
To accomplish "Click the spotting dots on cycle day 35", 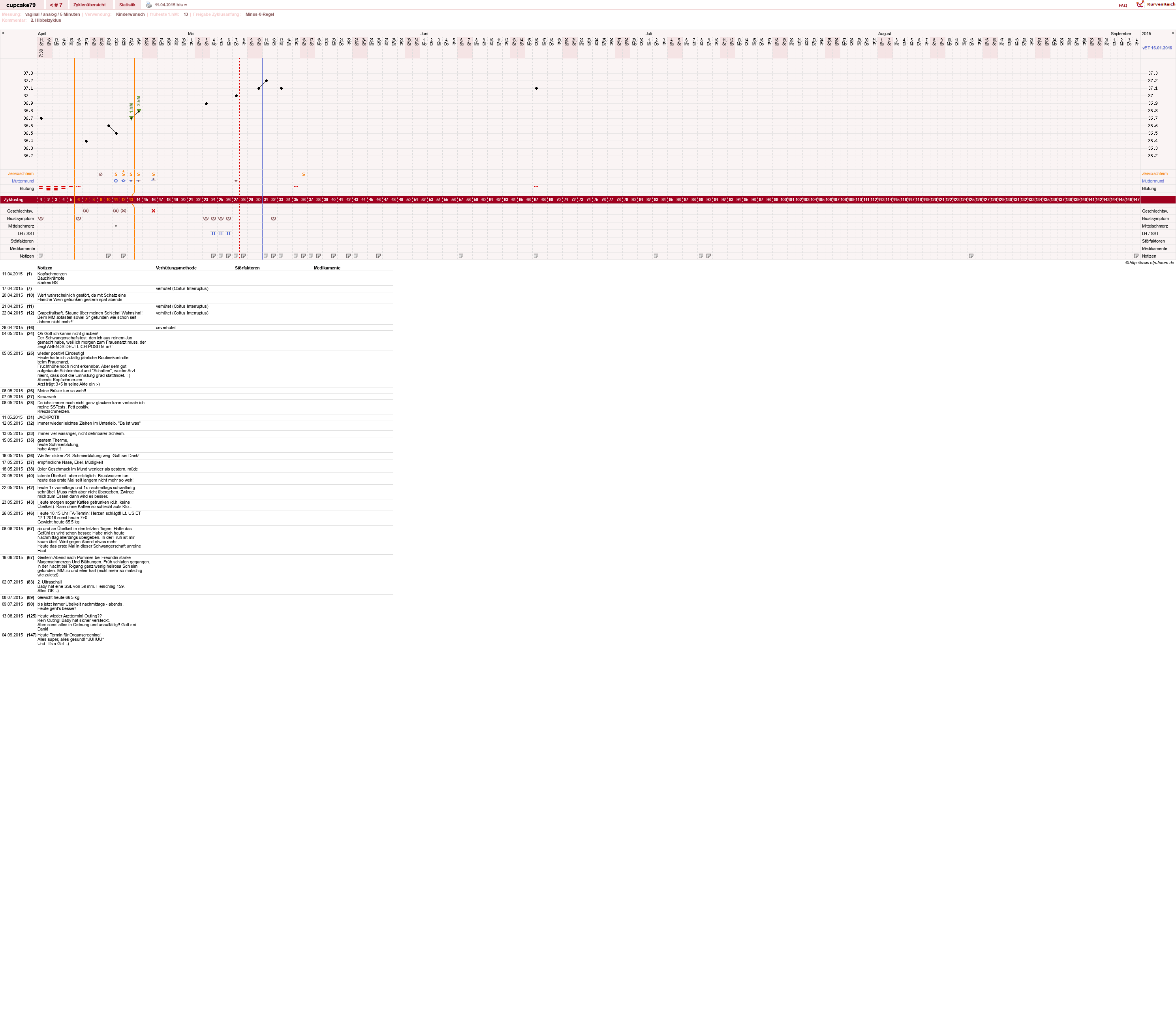I will (x=296, y=187).
